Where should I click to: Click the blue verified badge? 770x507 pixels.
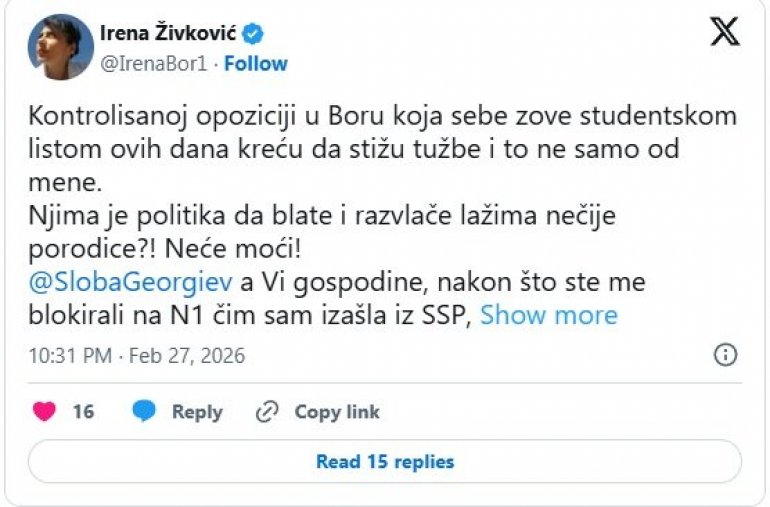(x=255, y=34)
